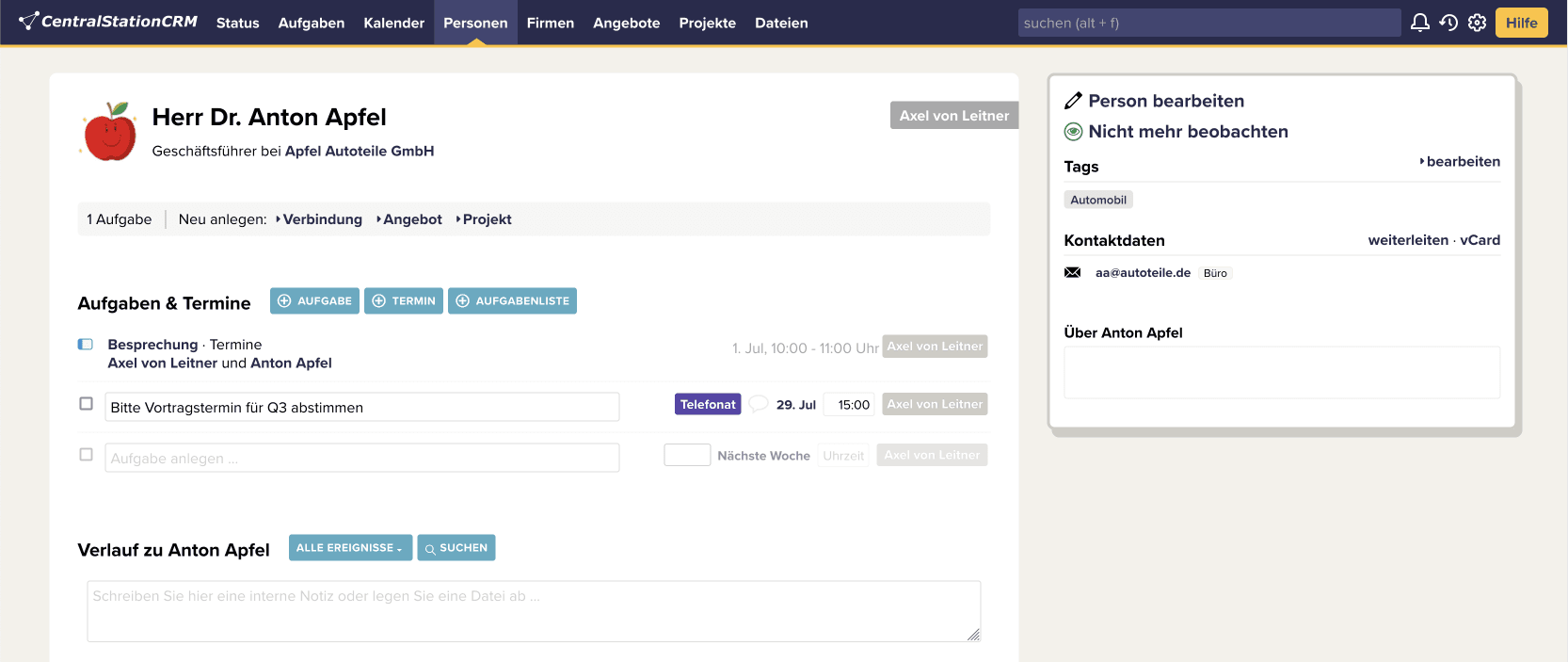
Task: Open the notifications bell icon
Action: tap(1419, 23)
